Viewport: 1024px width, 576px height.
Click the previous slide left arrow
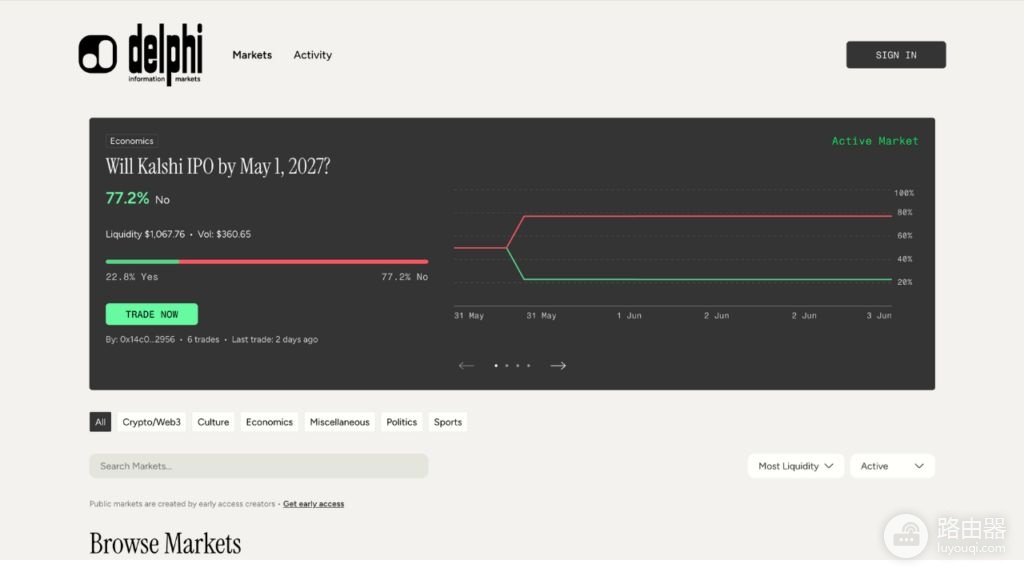coord(466,366)
